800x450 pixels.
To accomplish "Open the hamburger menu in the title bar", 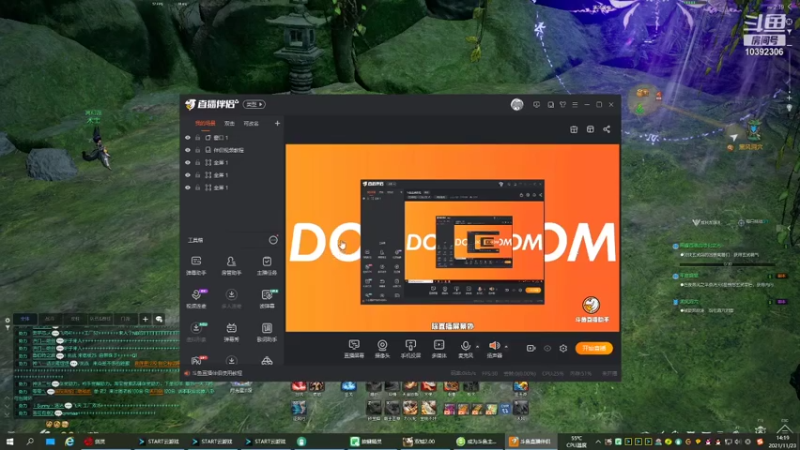I will coord(575,105).
